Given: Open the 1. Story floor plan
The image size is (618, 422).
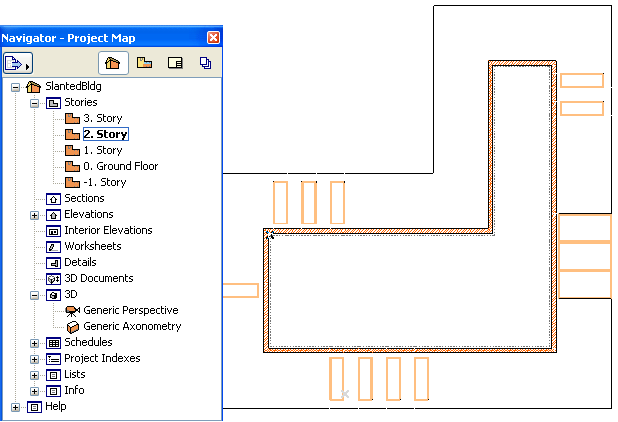Looking at the screenshot, I should pyautogui.click(x=103, y=150).
